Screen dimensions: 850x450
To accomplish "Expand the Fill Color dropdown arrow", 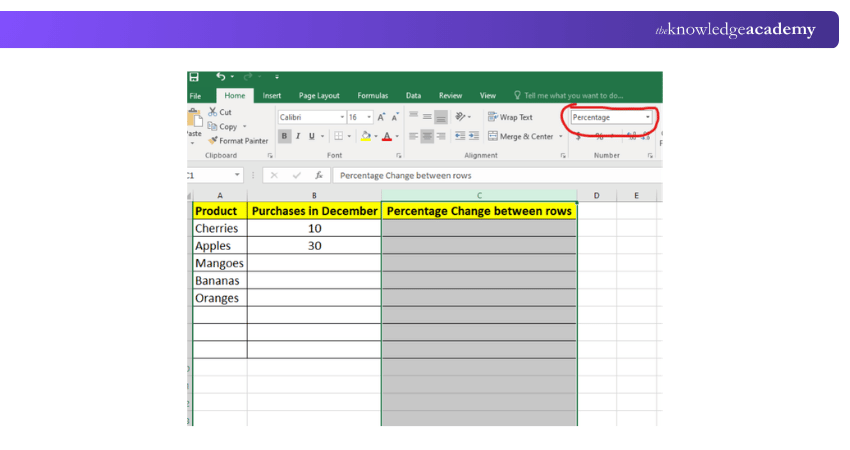I will [x=376, y=136].
